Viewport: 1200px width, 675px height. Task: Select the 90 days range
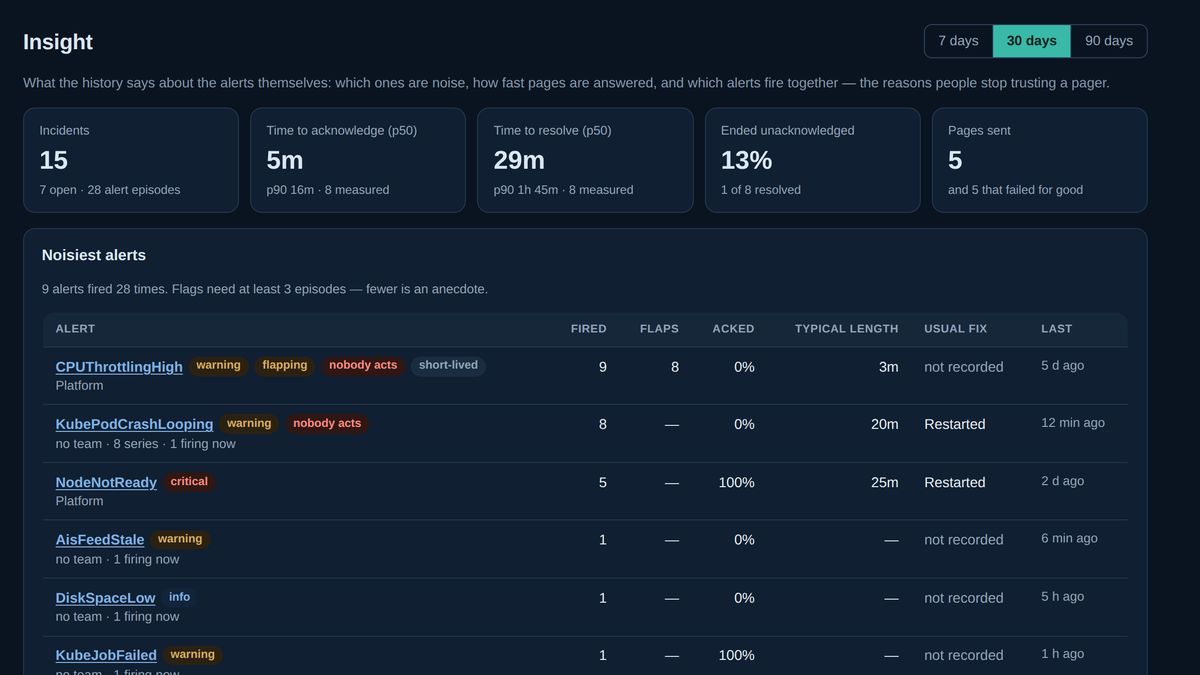(x=1109, y=41)
